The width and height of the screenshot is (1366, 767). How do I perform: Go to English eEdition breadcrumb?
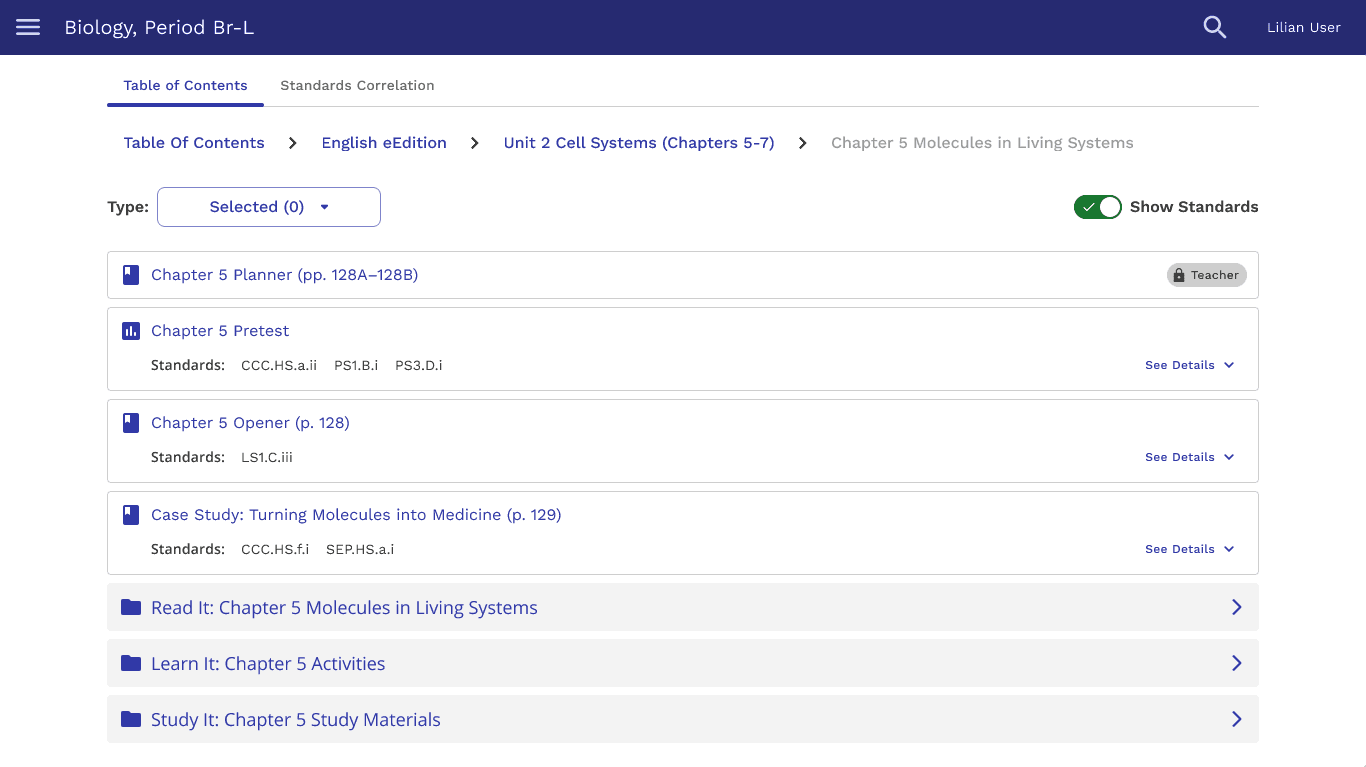(384, 143)
